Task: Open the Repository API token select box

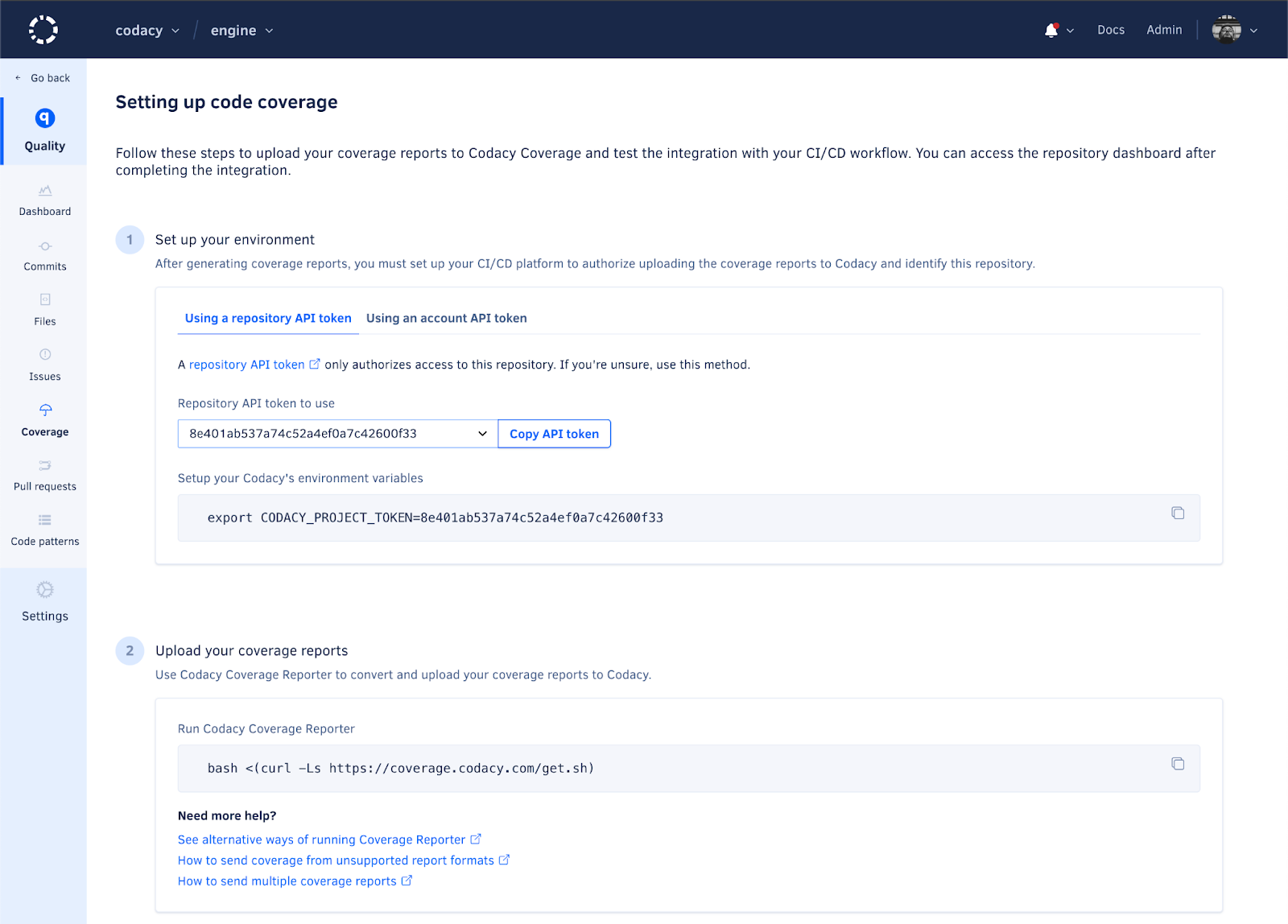Action: (x=338, y=434)
